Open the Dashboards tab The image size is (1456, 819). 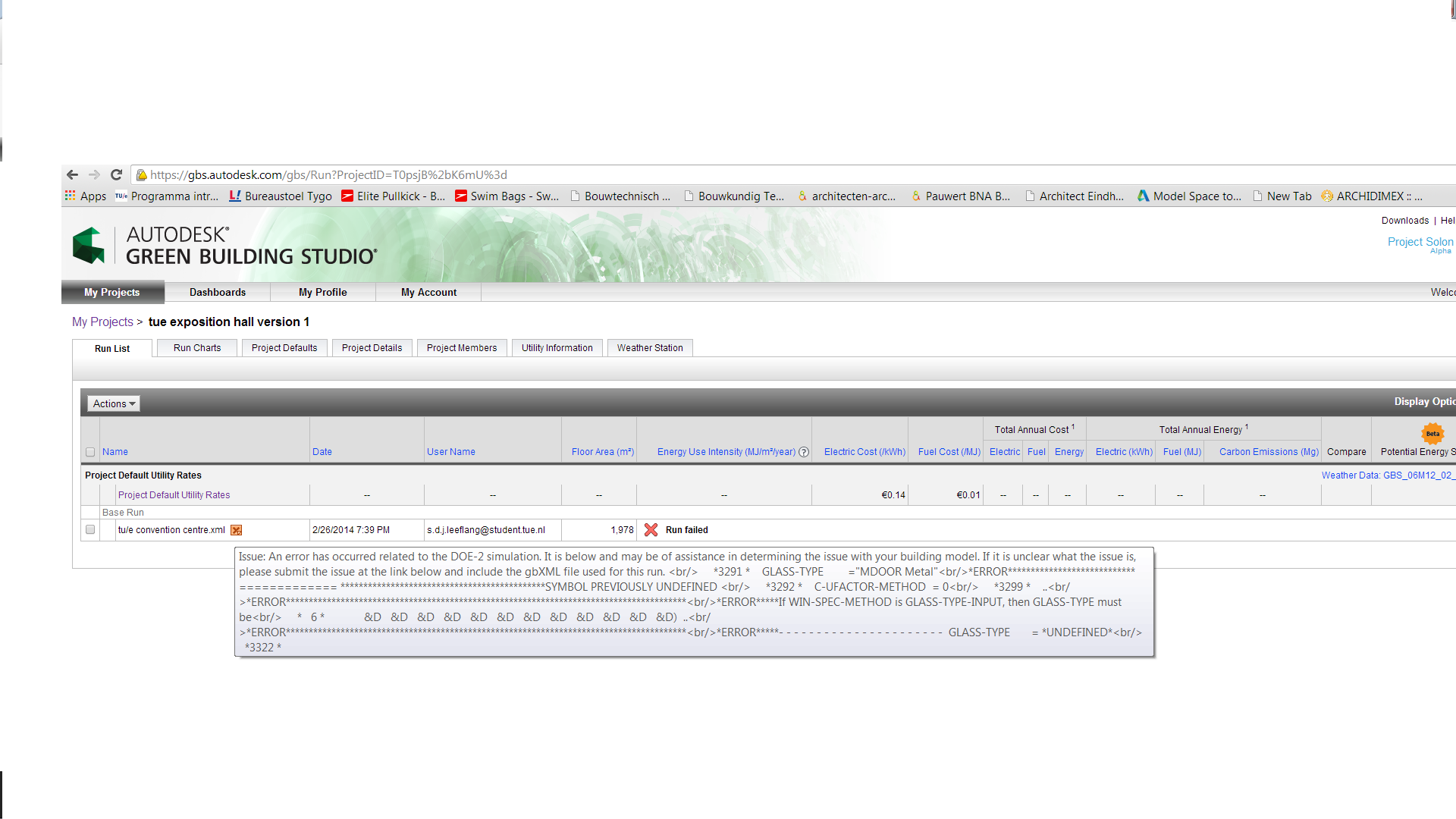coord(218,292)
